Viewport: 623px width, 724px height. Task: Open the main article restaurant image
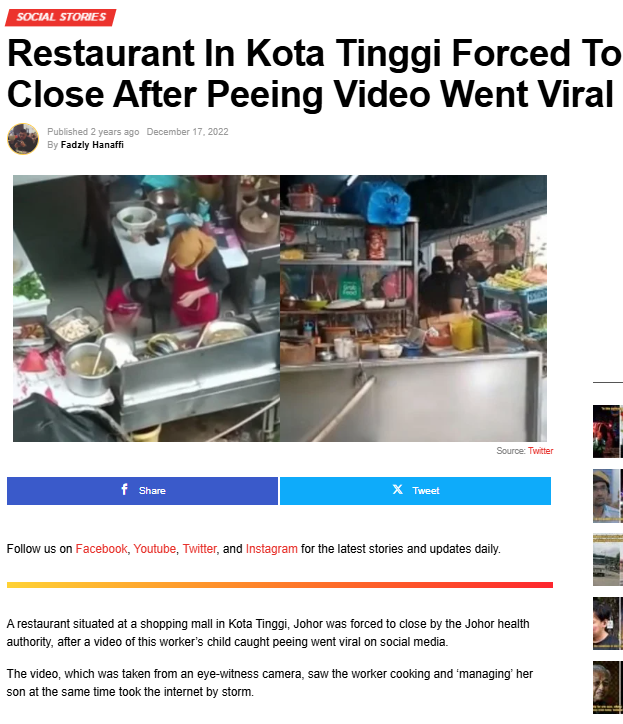tap(280, 308)
